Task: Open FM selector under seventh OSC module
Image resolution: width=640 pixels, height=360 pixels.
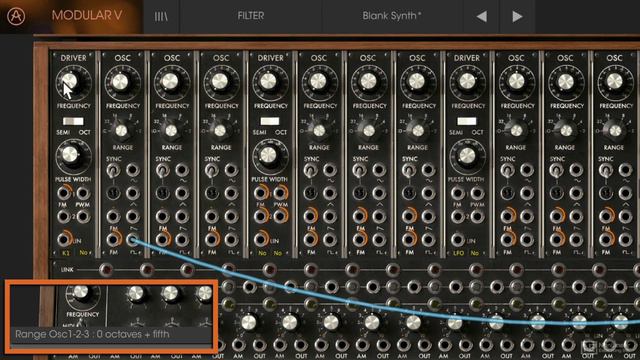Action: (508, 253)
